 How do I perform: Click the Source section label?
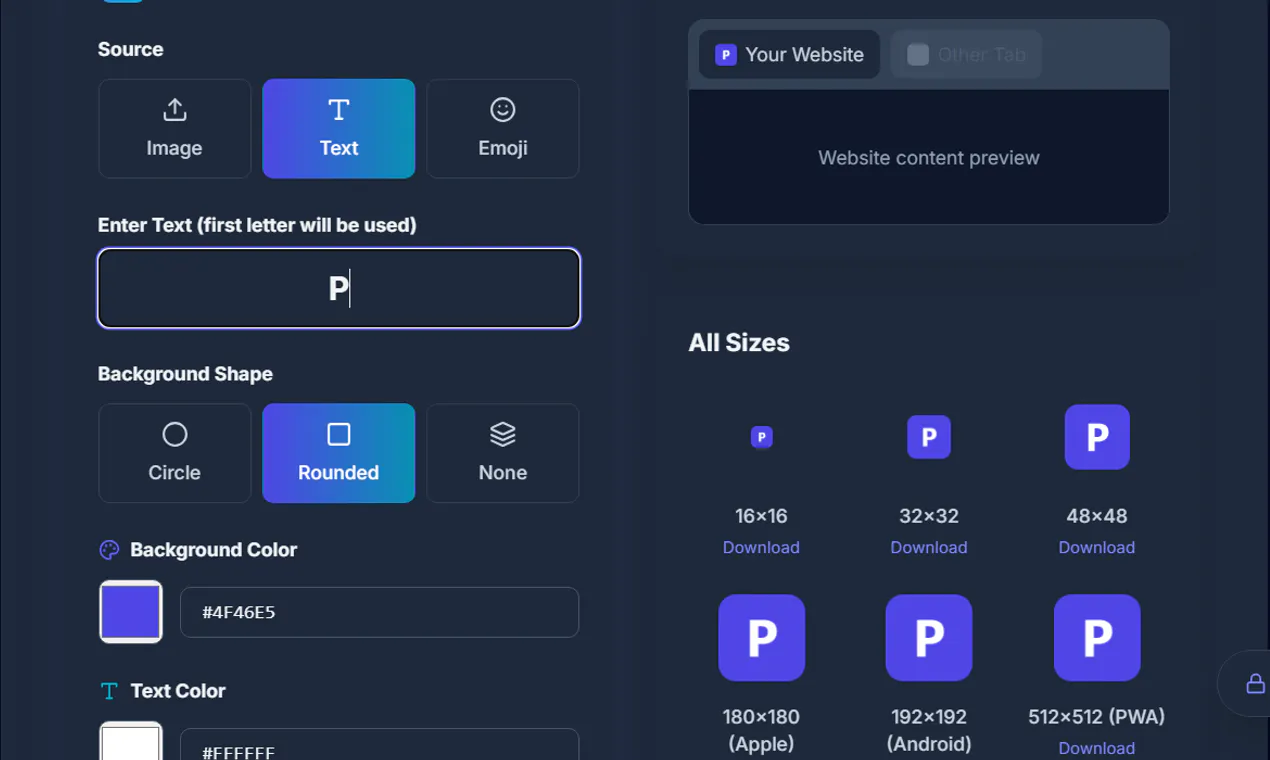[x=130, y=49]
